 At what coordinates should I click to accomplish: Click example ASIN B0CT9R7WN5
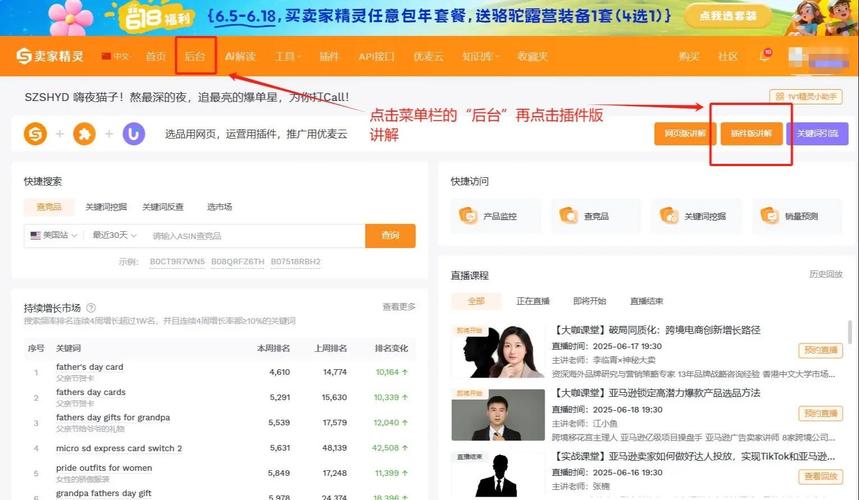coord(177,262)
